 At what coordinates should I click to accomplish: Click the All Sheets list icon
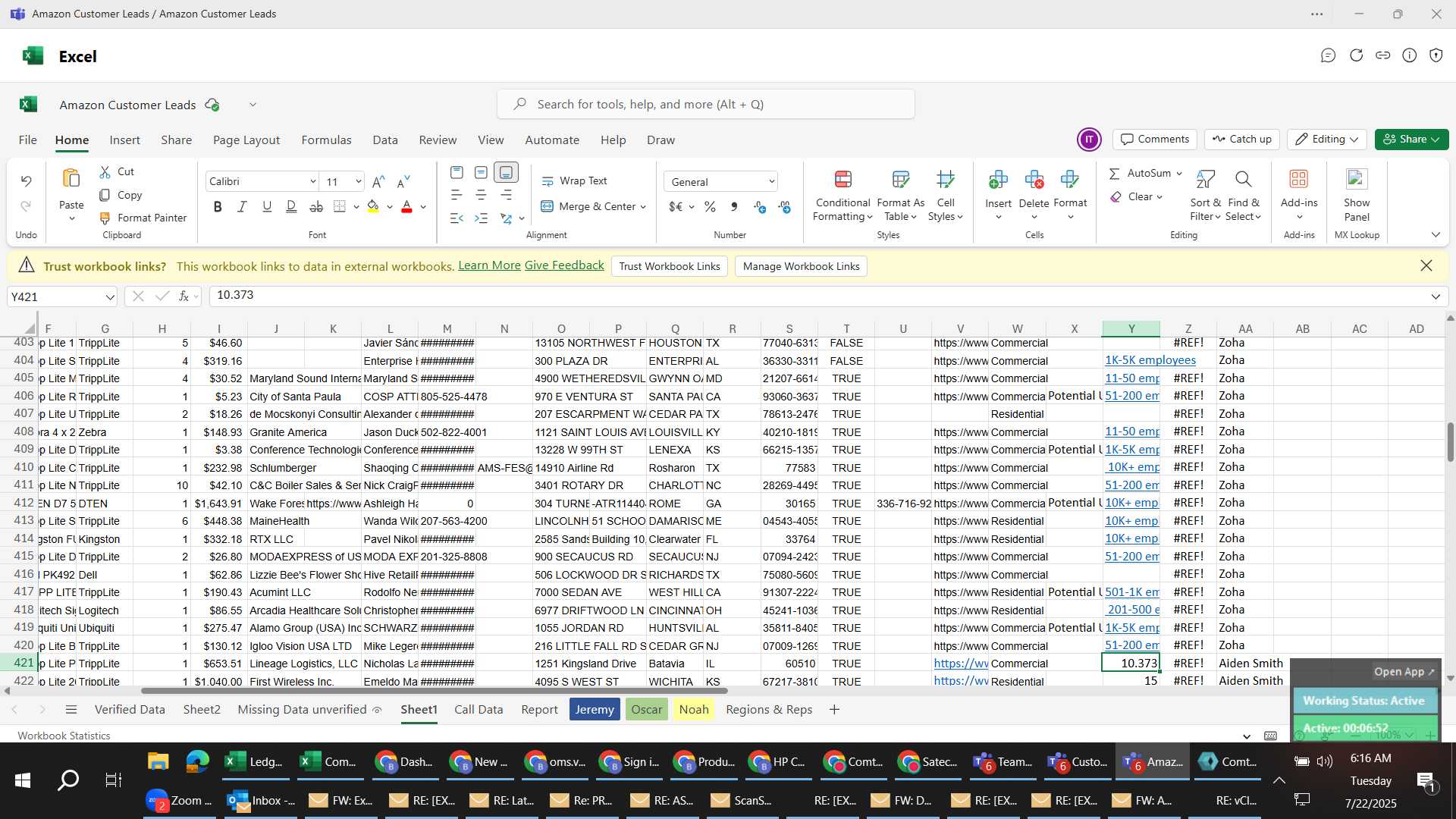point(71,709)
